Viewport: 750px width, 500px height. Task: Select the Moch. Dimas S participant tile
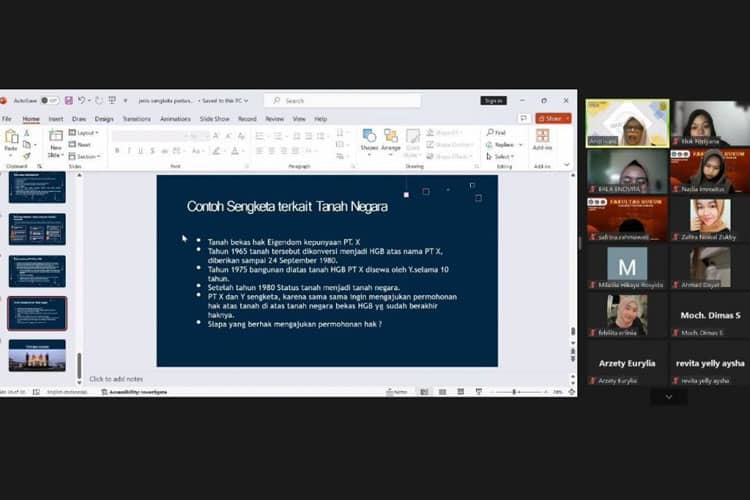coord(710,315)
